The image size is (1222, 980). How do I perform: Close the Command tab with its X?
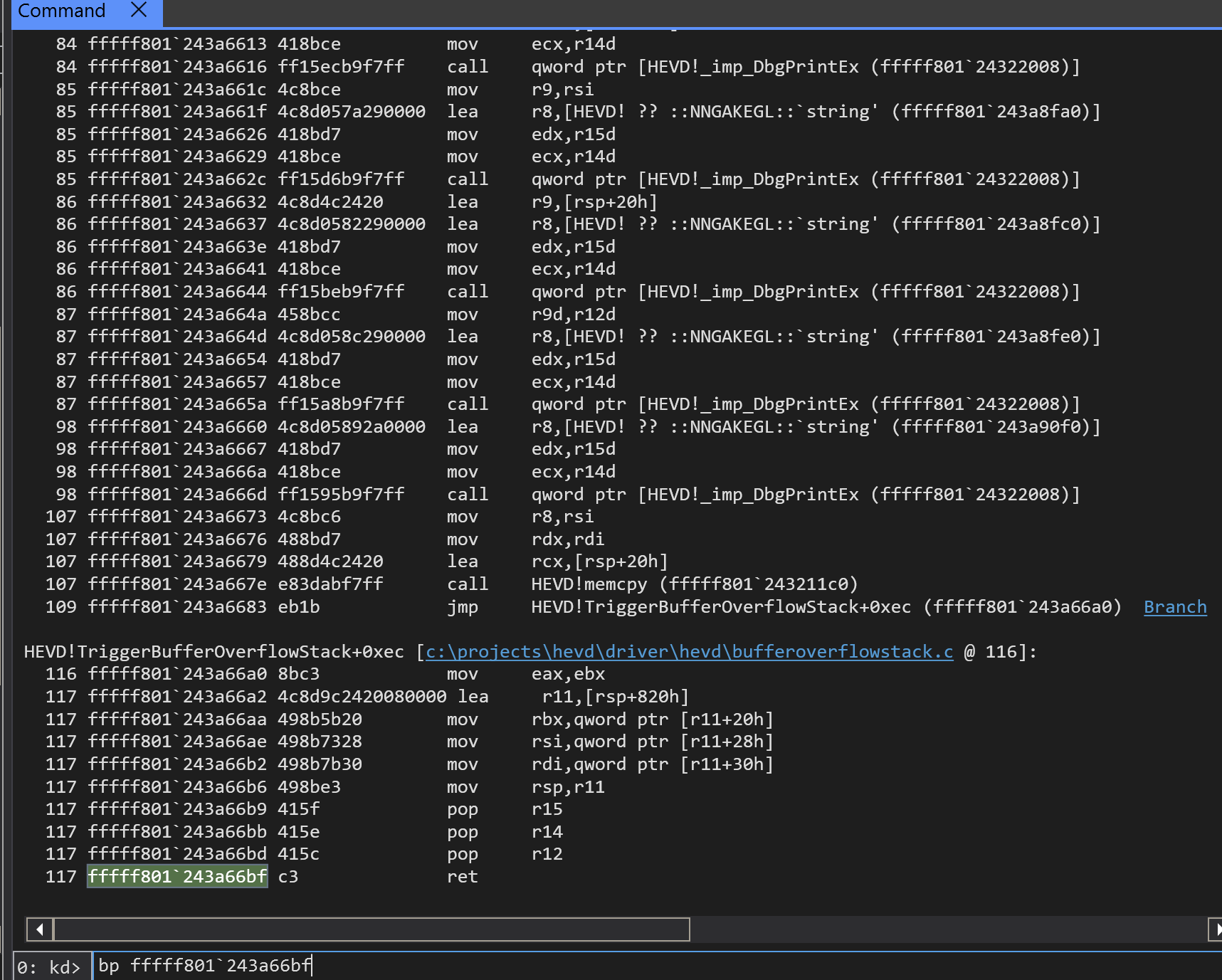coord(139,10)
